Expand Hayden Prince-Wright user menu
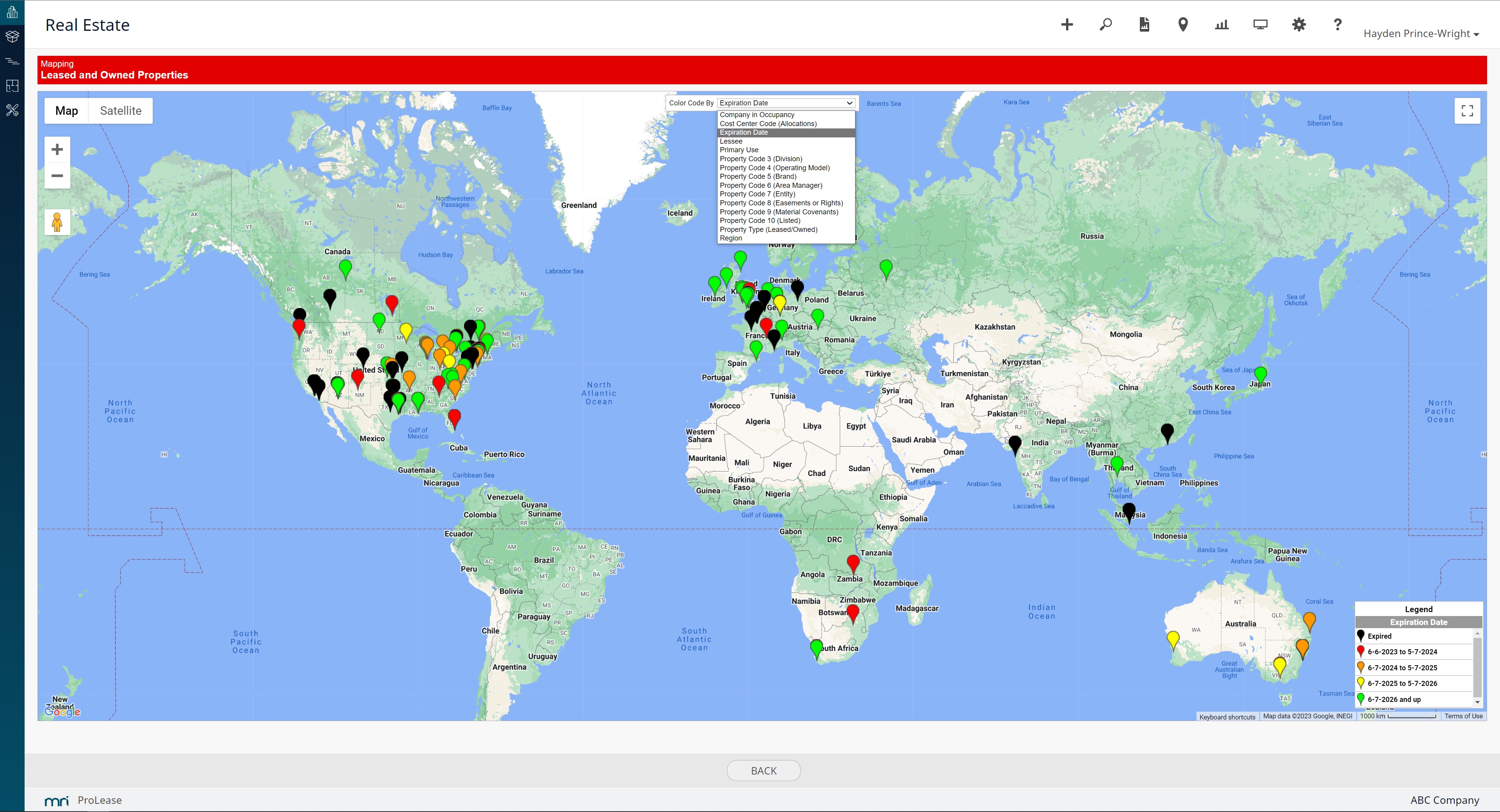 point(1420,34)
